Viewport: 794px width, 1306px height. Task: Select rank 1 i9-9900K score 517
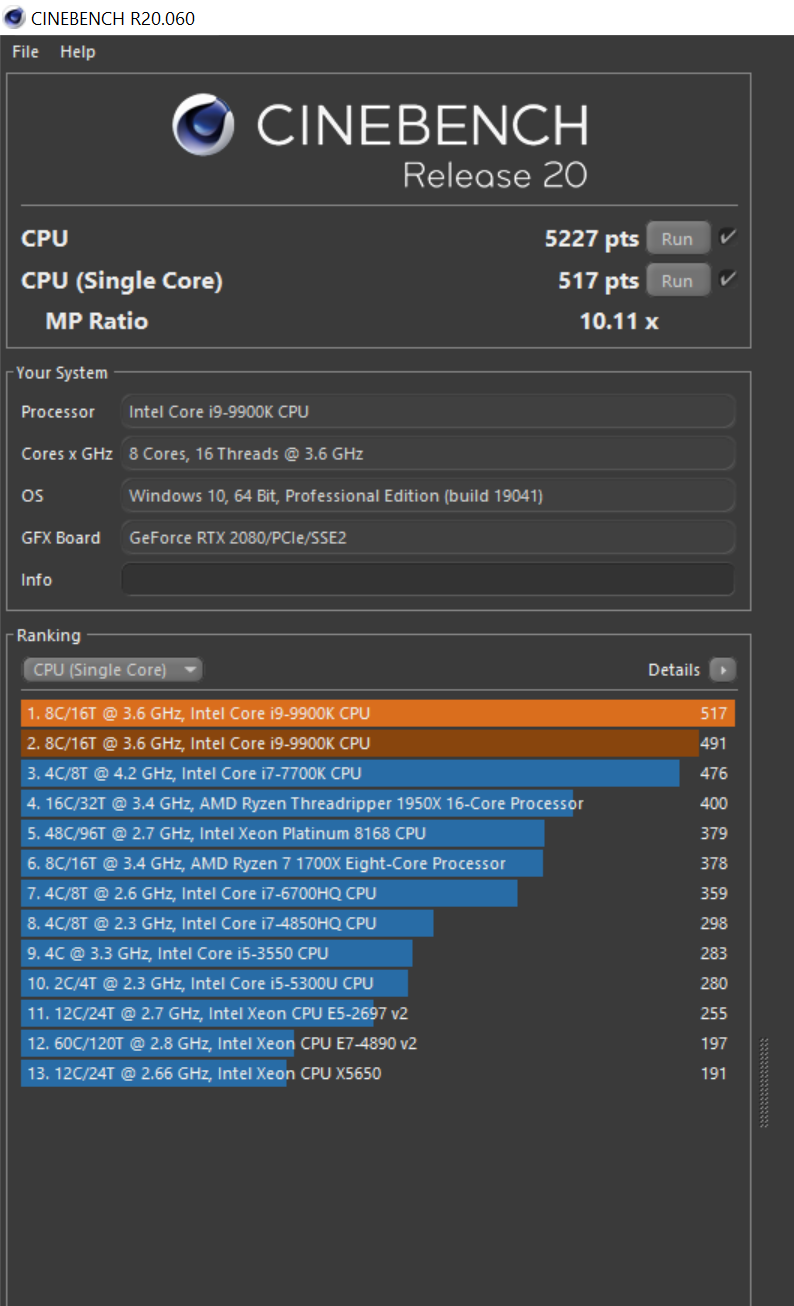point(378,713)
